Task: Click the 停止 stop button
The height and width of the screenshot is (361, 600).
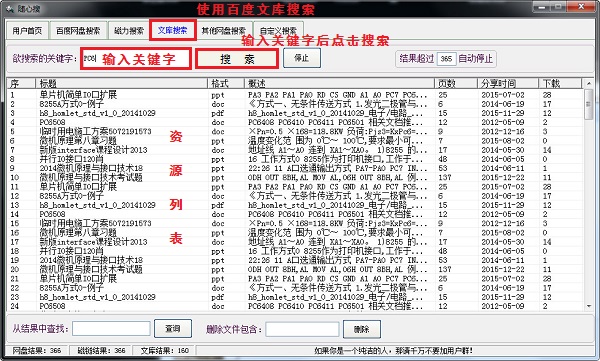Action: (302, 58)
